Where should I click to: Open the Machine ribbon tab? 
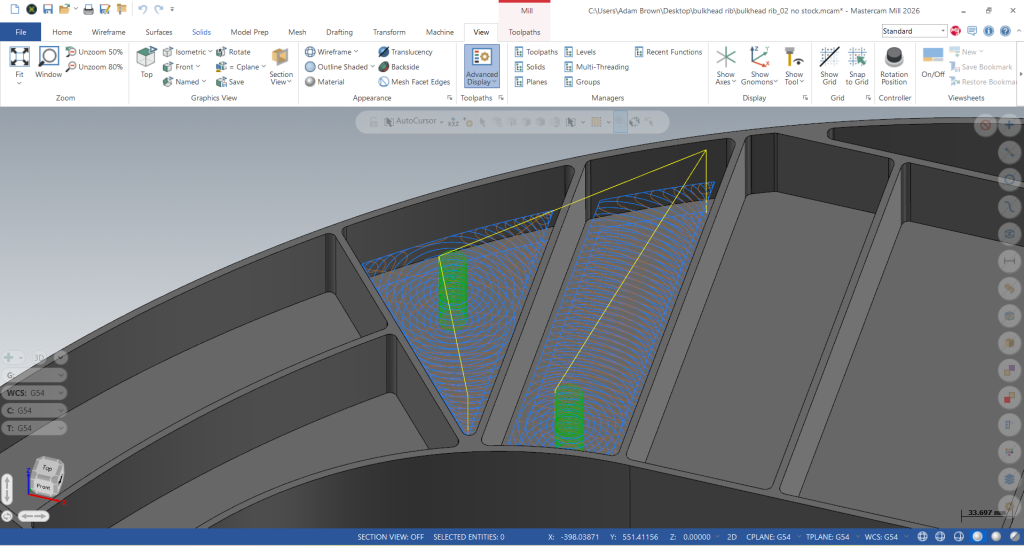click(440, 32)
